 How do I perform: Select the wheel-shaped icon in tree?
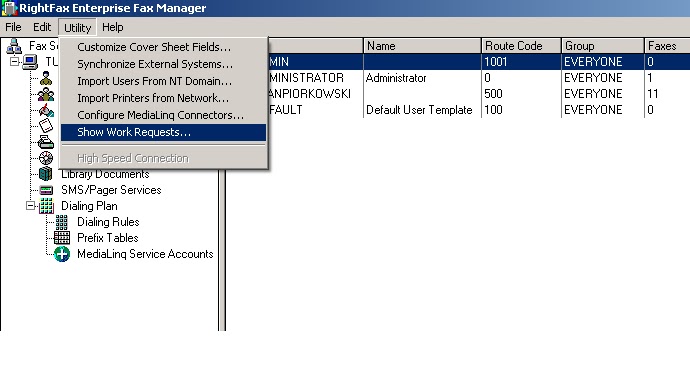click(x=46, y=158)
